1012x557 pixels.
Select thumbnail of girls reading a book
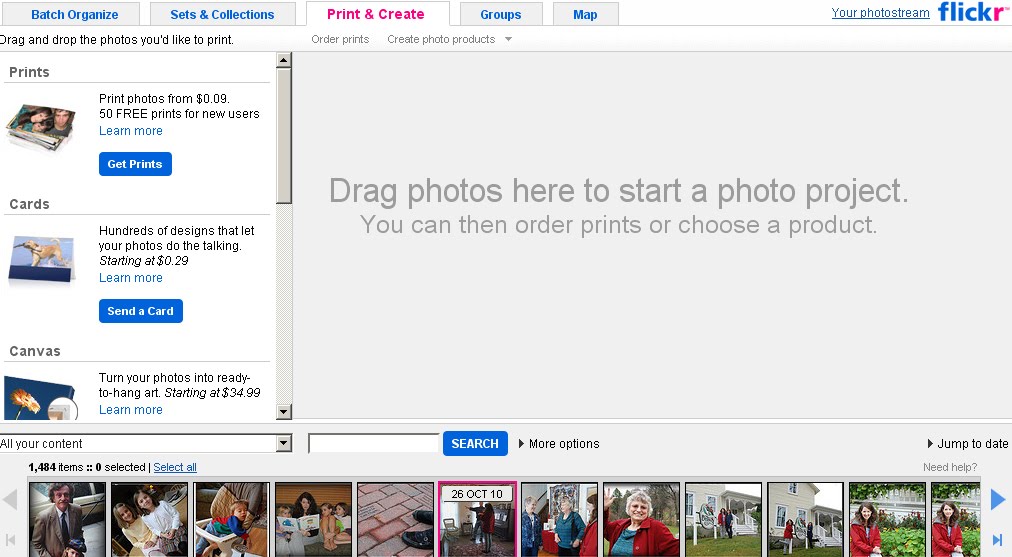click(313, 520)
